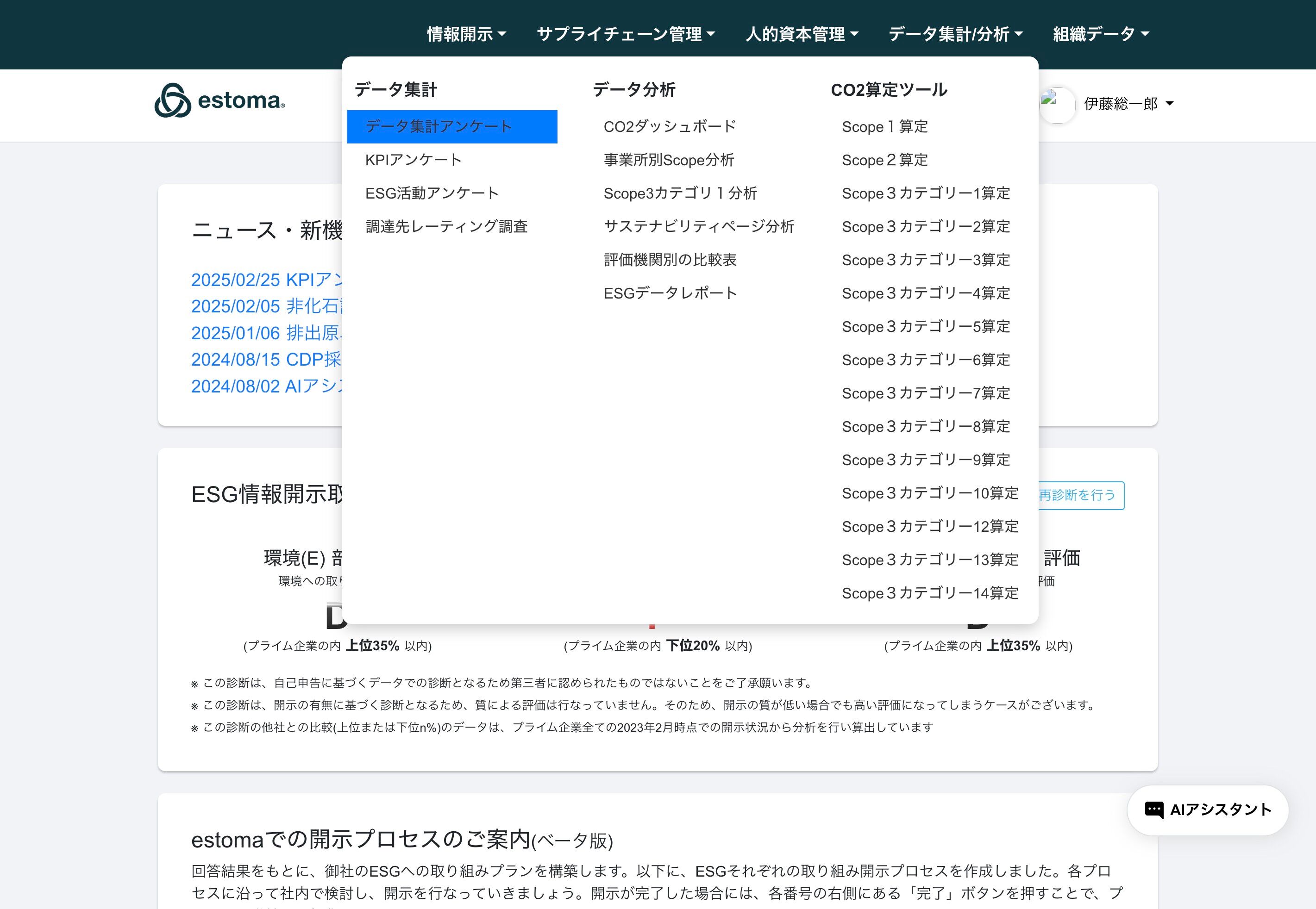Open the 組織データ dropdown

point(1100,34)
